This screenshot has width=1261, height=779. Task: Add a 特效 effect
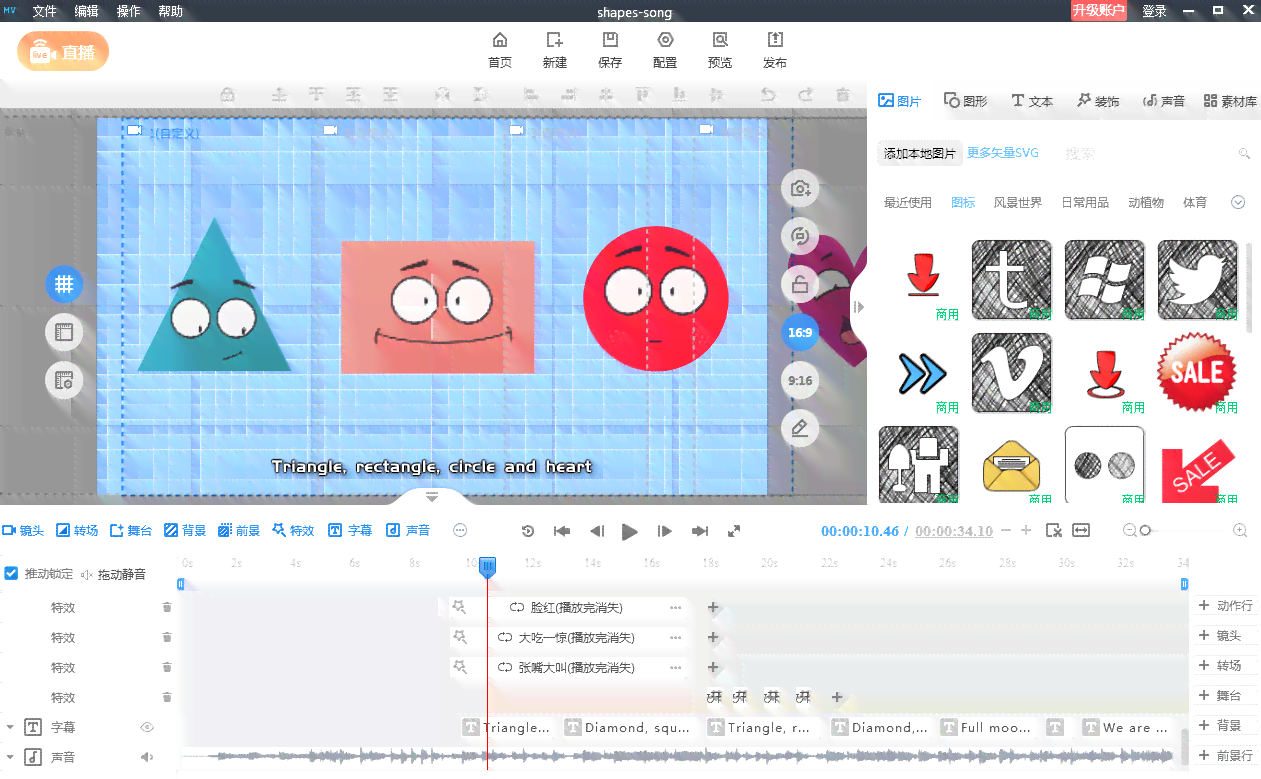click(x=293, y=531)
